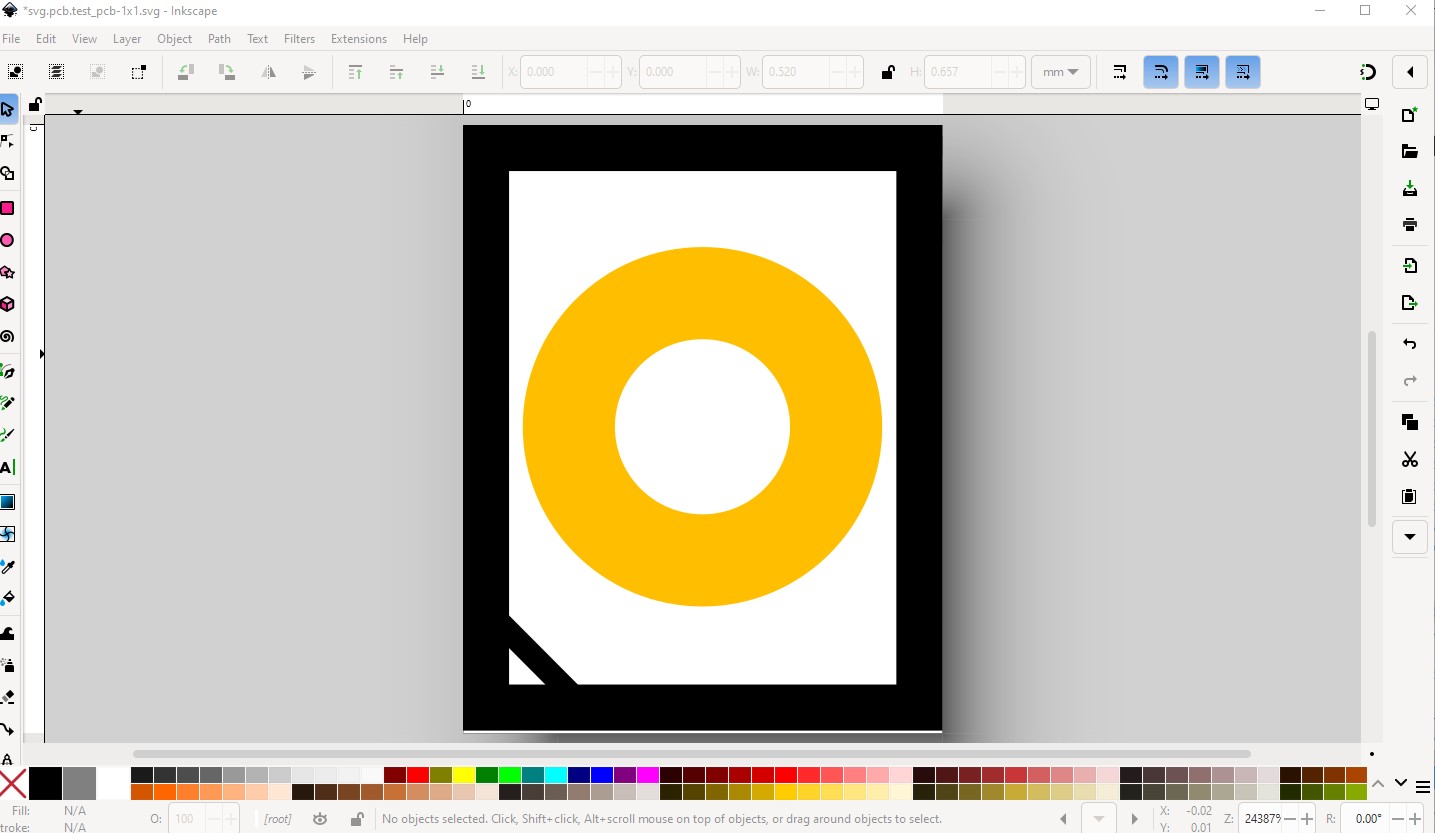
Task: Click the Print document button
Action: click(x=1410, y=224)
